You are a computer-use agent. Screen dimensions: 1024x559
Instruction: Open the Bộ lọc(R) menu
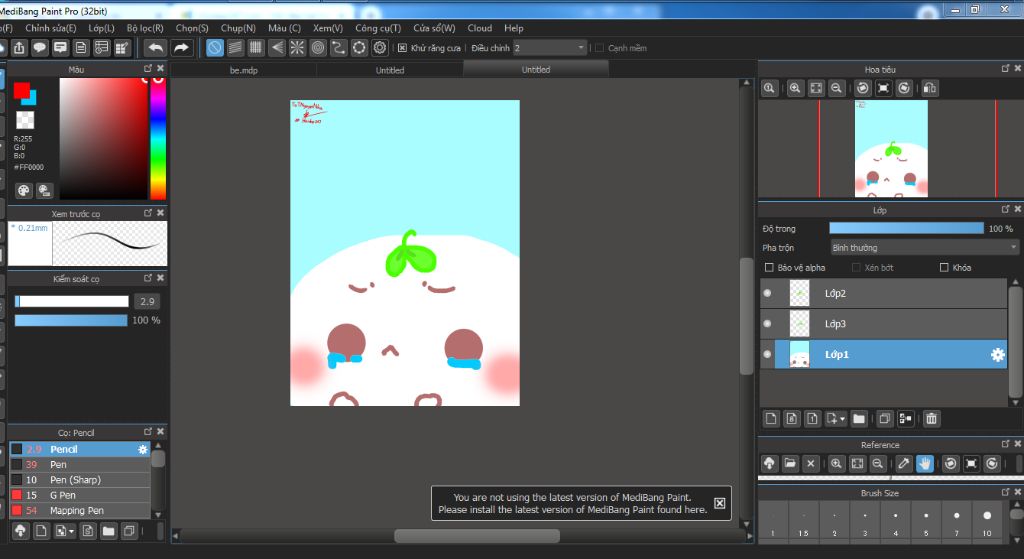tap(145, 28)
